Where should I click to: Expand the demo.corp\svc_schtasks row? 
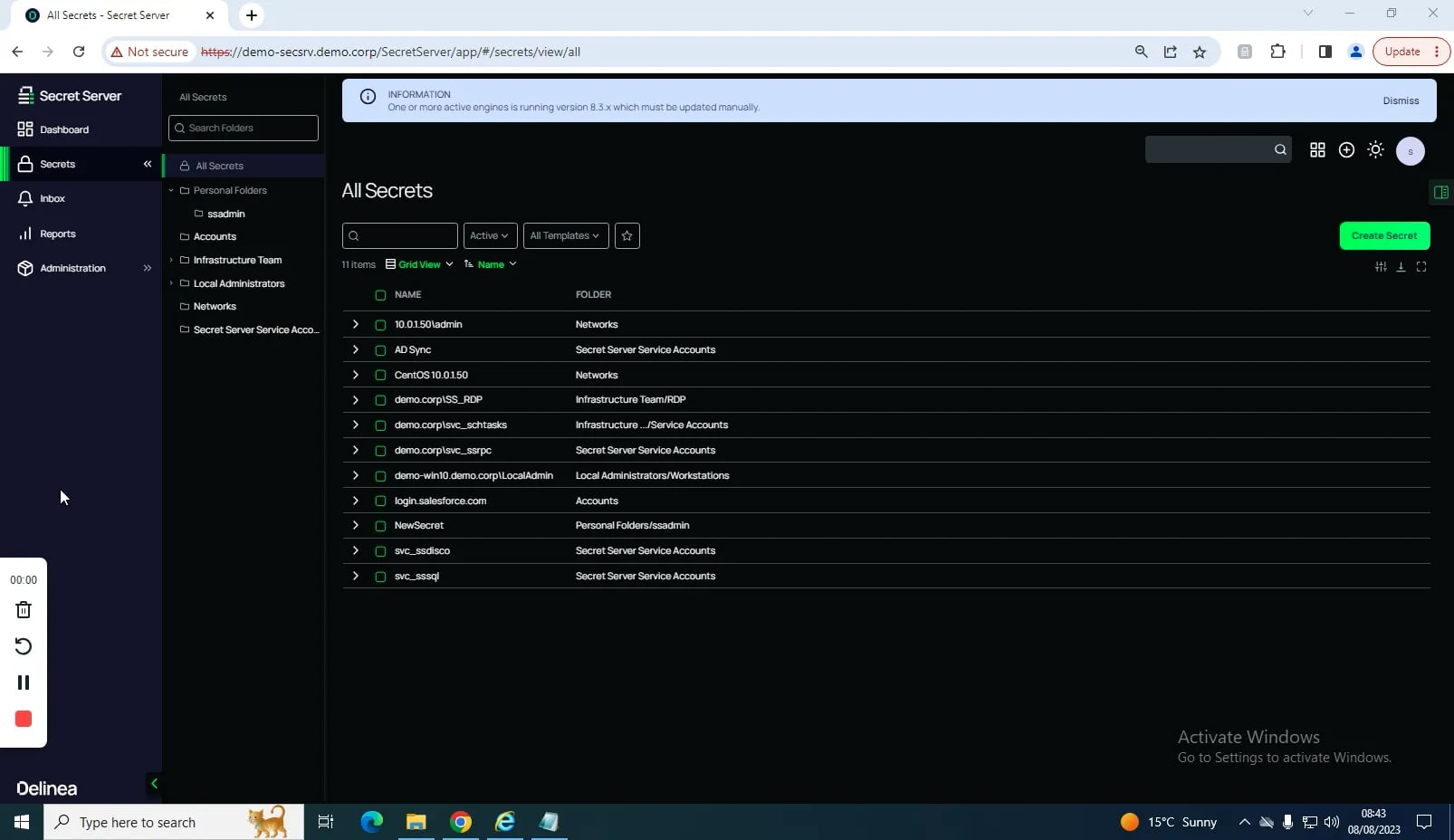click(x=355, y=425)
